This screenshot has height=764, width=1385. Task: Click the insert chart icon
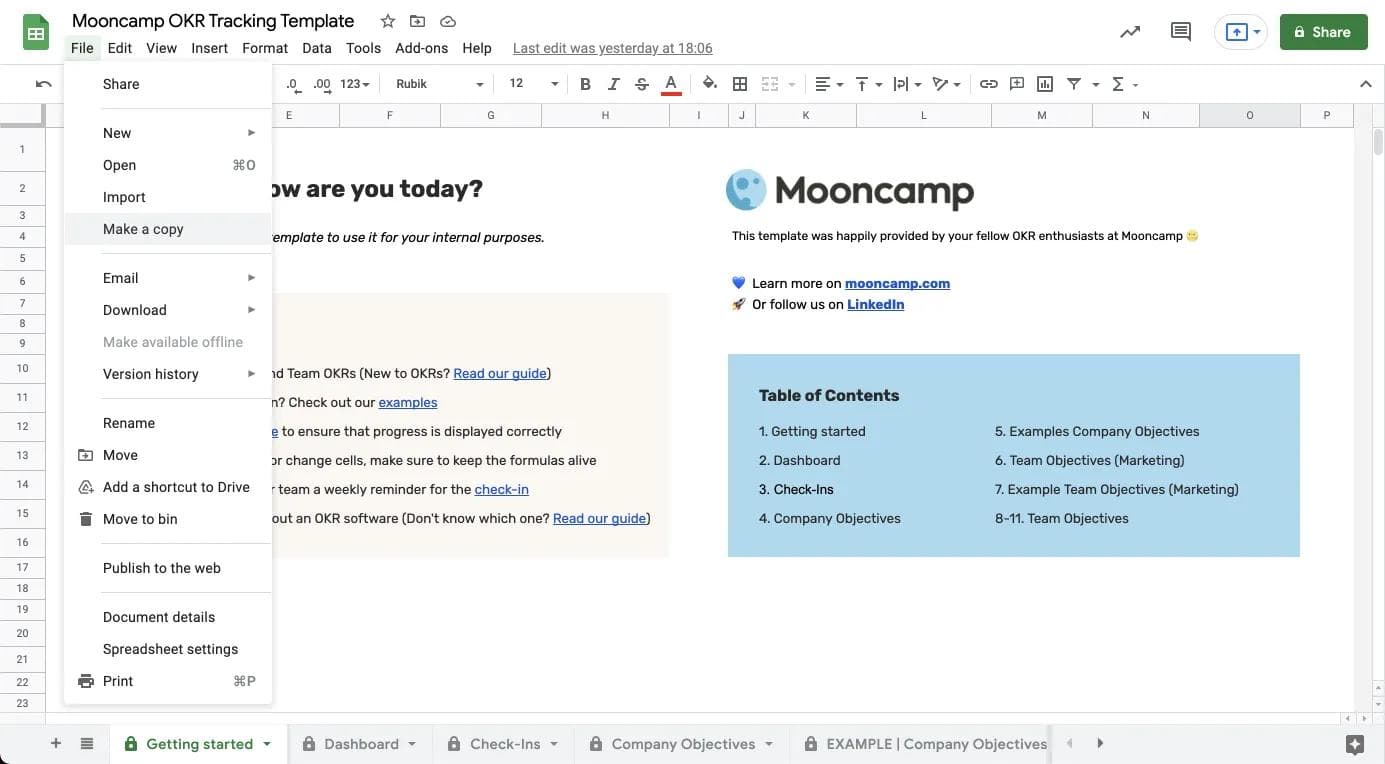pos(1045,84)
